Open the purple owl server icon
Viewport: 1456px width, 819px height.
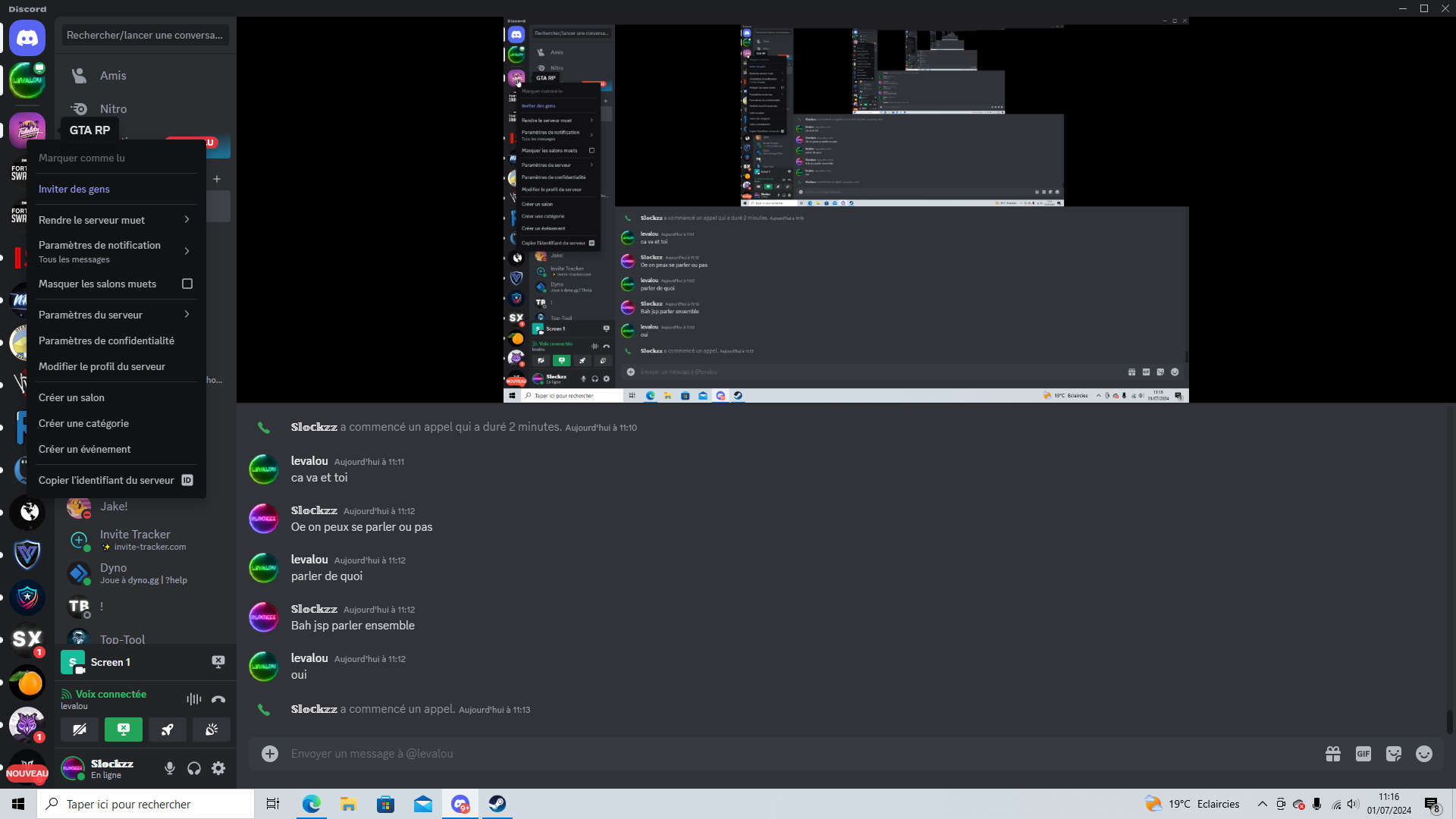click(27, 725)
